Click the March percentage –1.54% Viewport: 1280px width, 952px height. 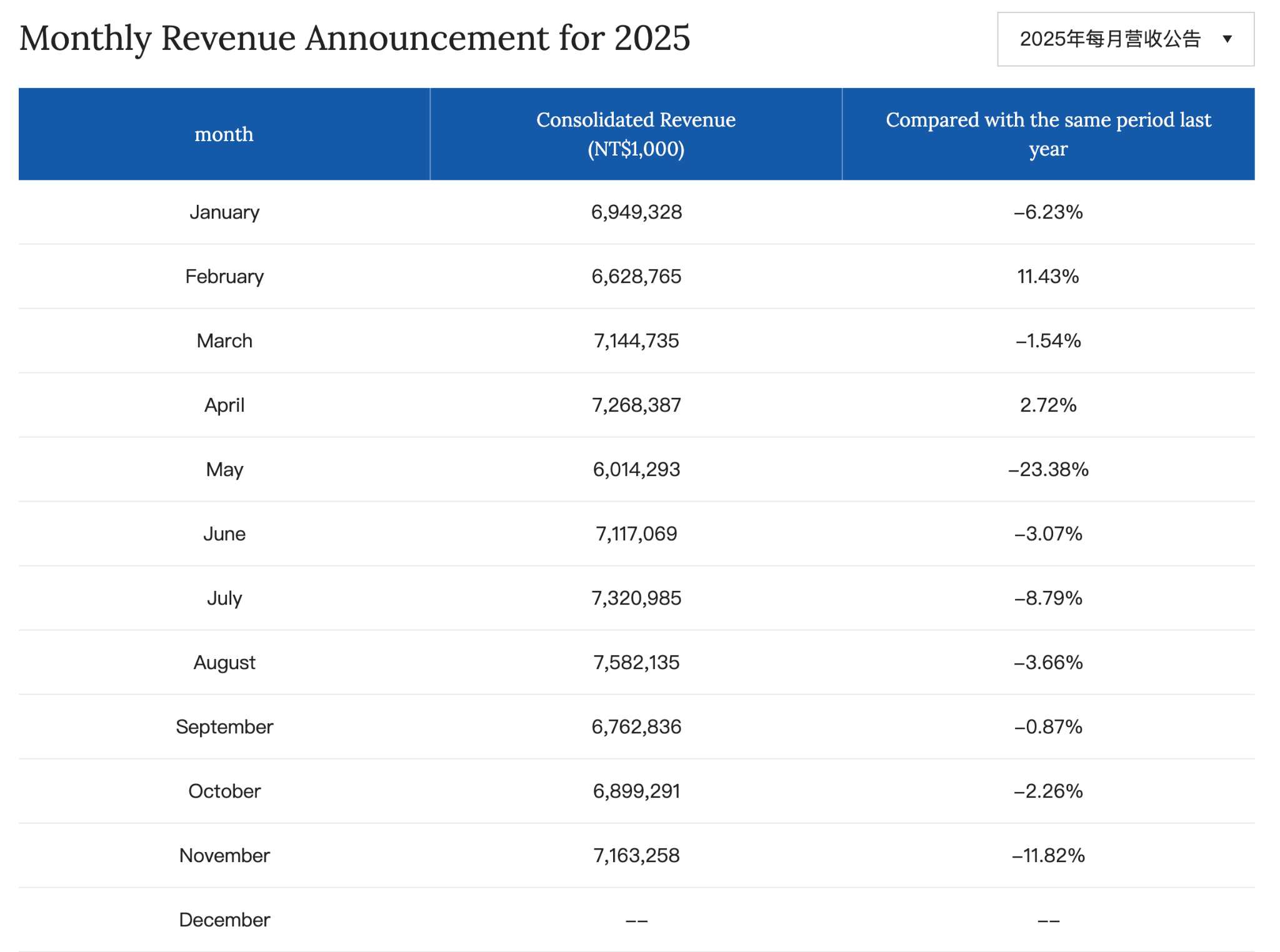(x=1048, y=340)
